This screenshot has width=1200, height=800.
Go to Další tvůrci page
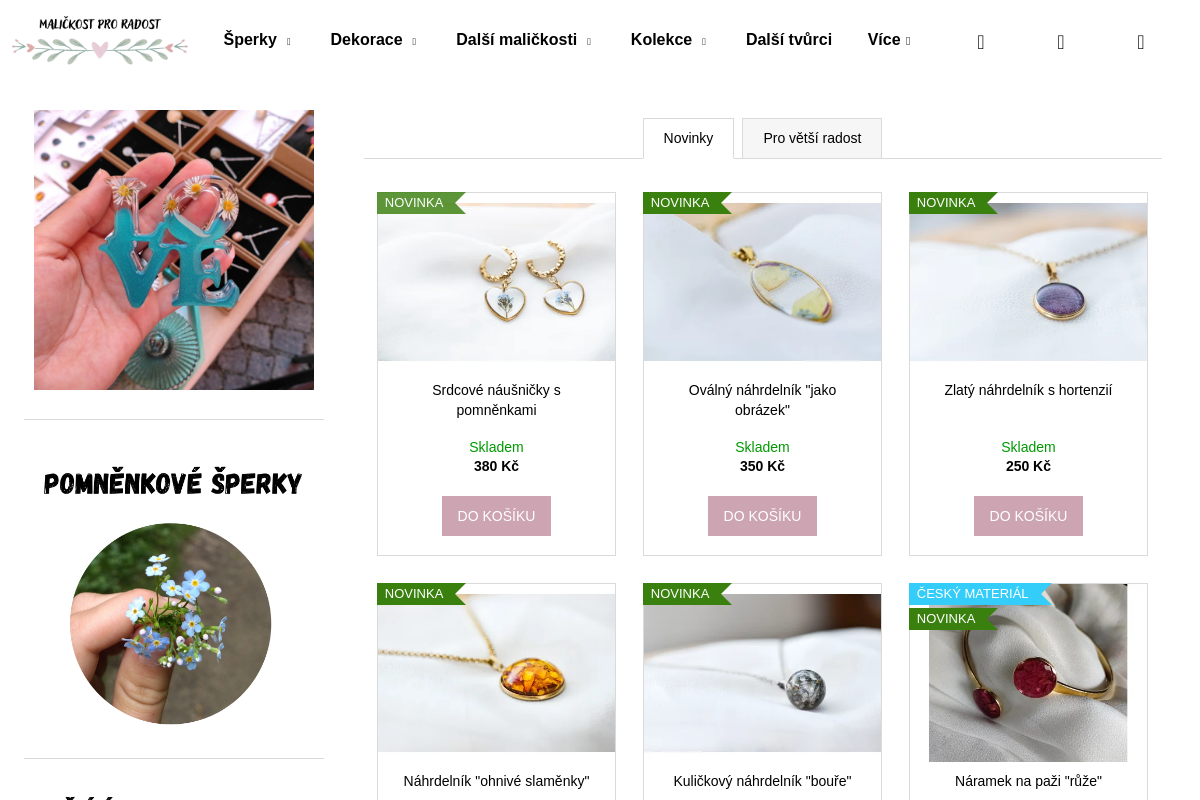(x=789, y=40)
